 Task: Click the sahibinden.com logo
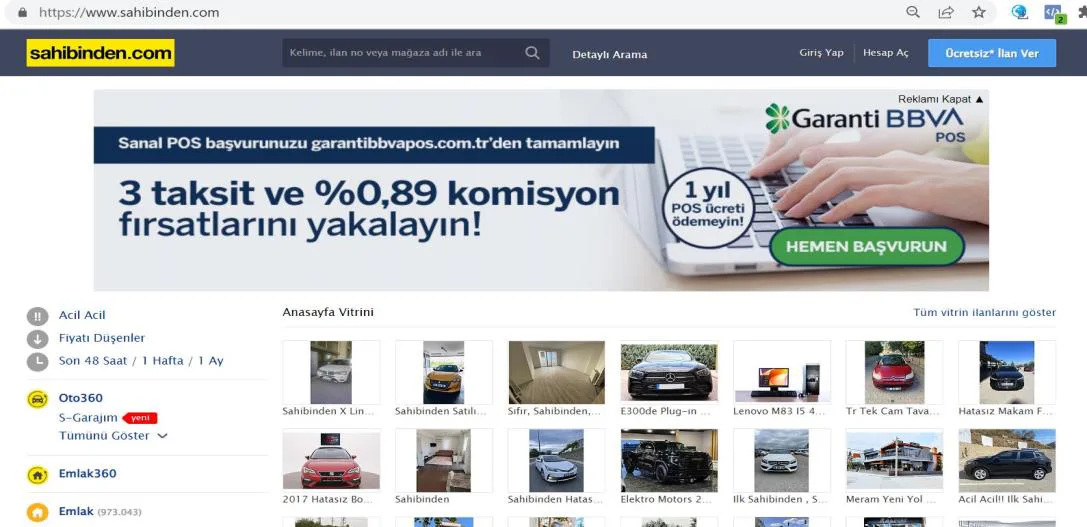point(101,53)
